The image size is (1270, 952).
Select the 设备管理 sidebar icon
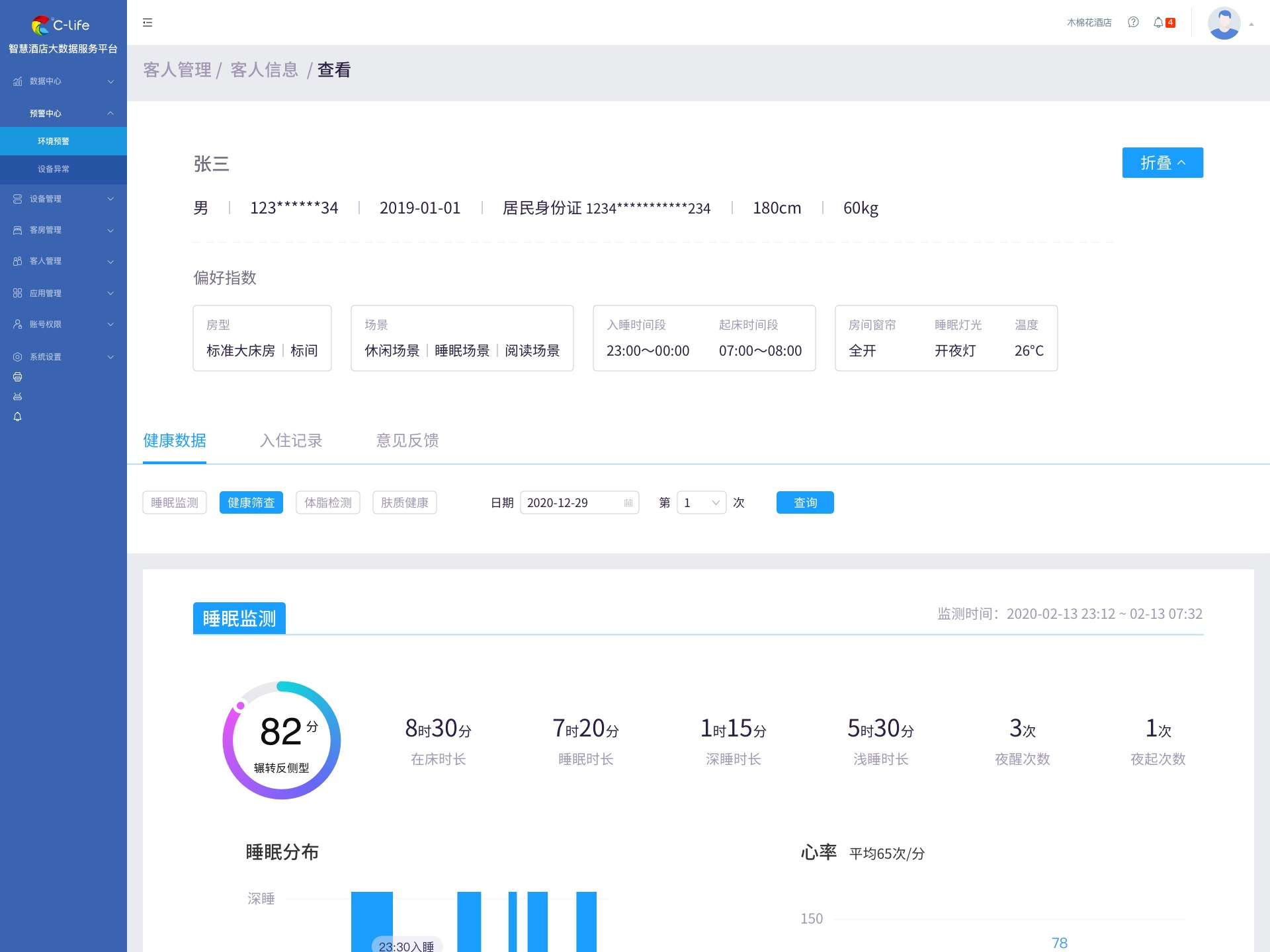coord(17,198)
